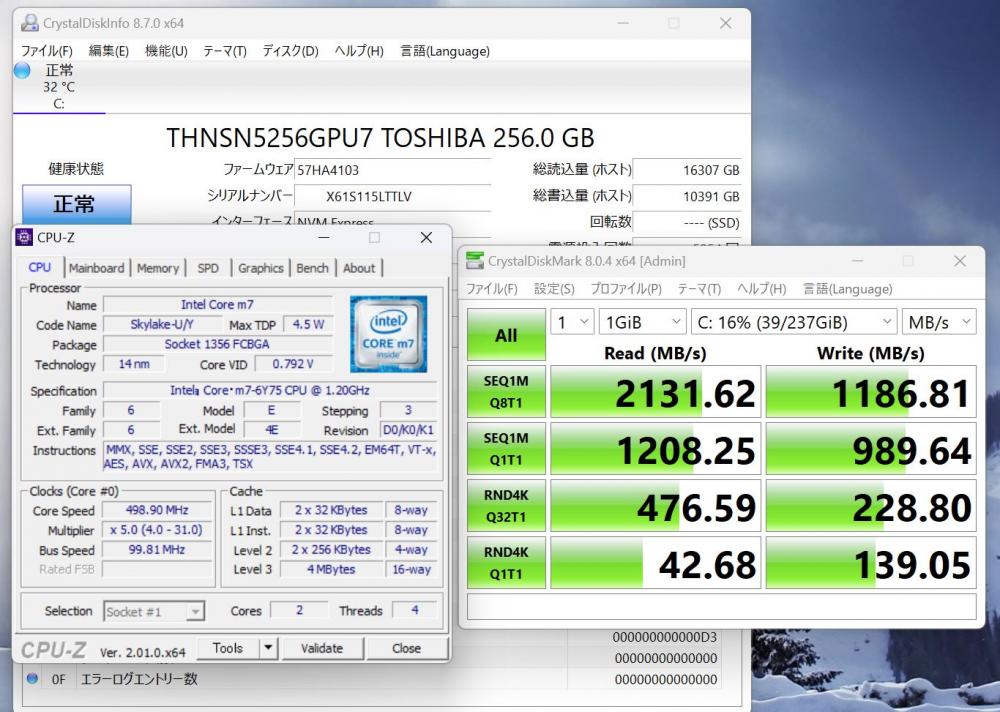The height and width of the screenshot is (712, 1000).
Task: Start the RND4K Q32T1 benchmark
Action: [x=506, y=506]
